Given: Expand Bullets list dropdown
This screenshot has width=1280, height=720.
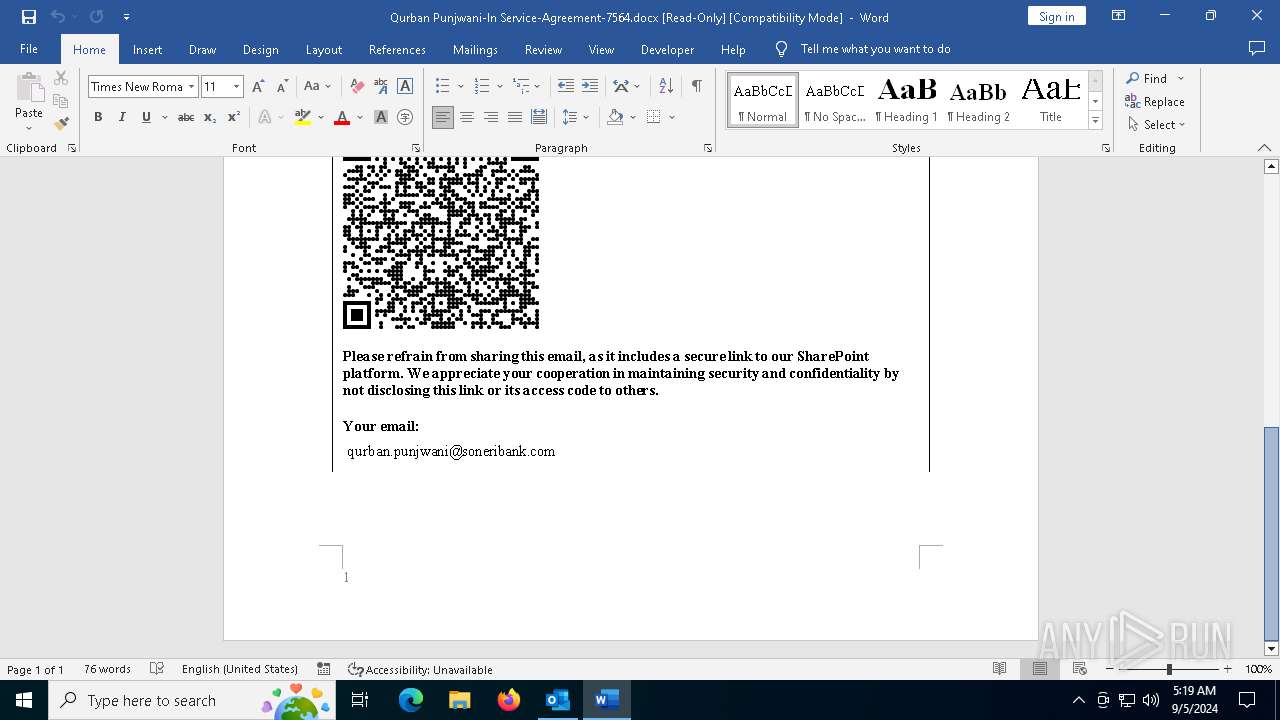Looking at the screenshot, I should coord(459,87).
